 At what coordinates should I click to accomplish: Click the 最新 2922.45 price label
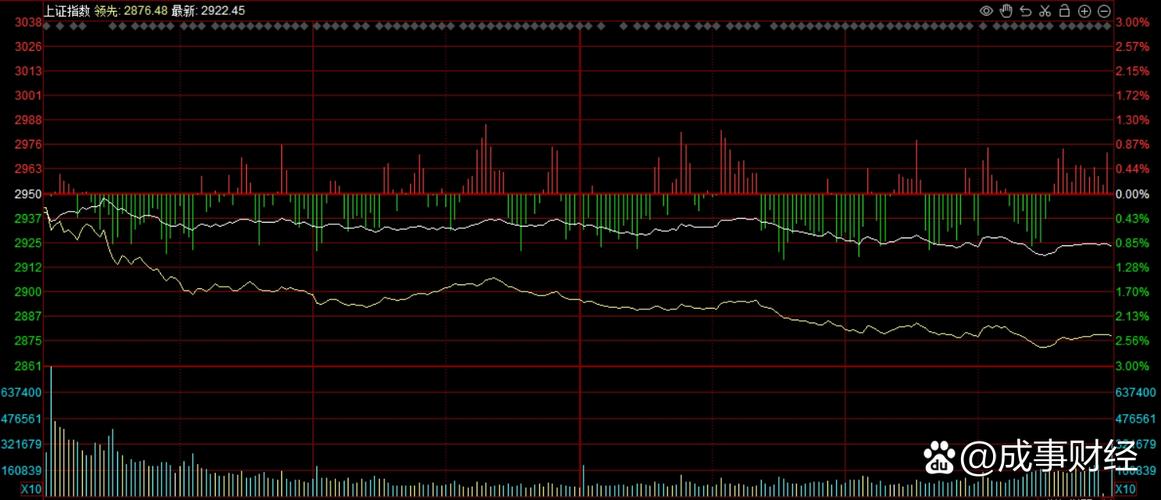[208, 10]
